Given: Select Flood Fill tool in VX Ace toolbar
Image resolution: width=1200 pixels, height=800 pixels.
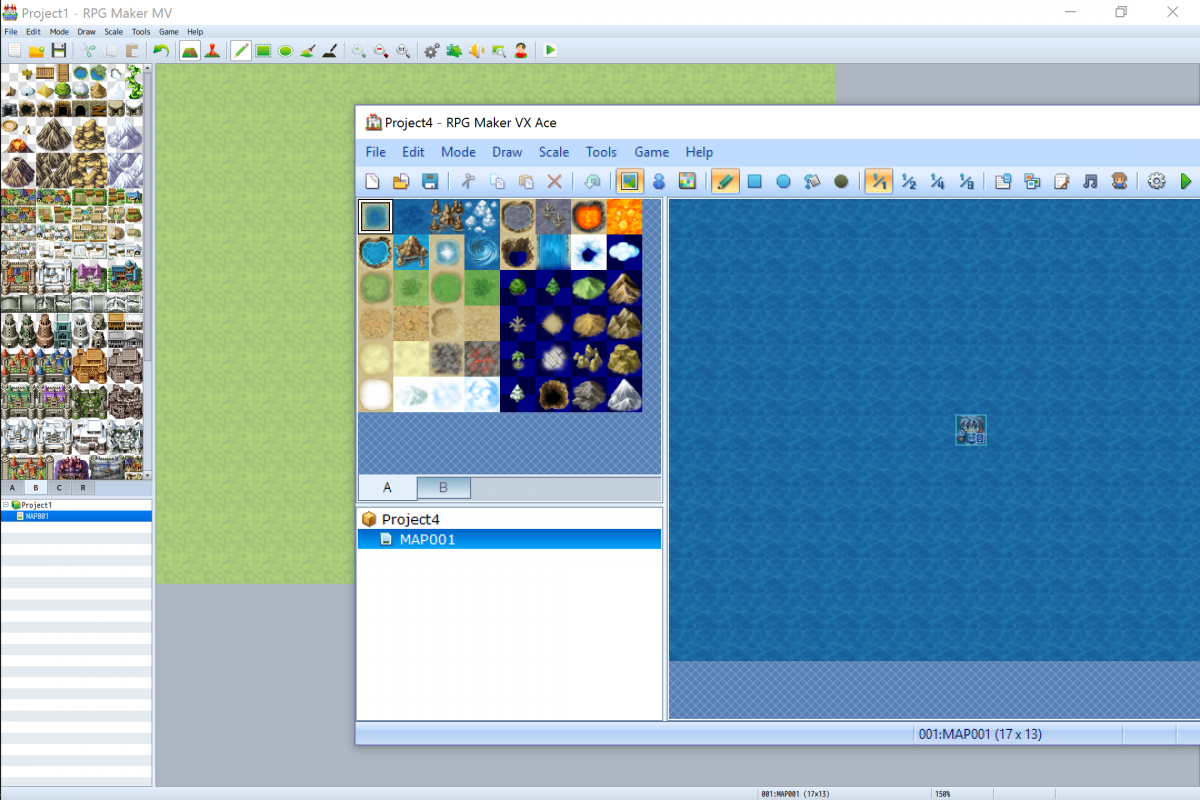Looking at the screenshot, I should [x=813, y=181].
